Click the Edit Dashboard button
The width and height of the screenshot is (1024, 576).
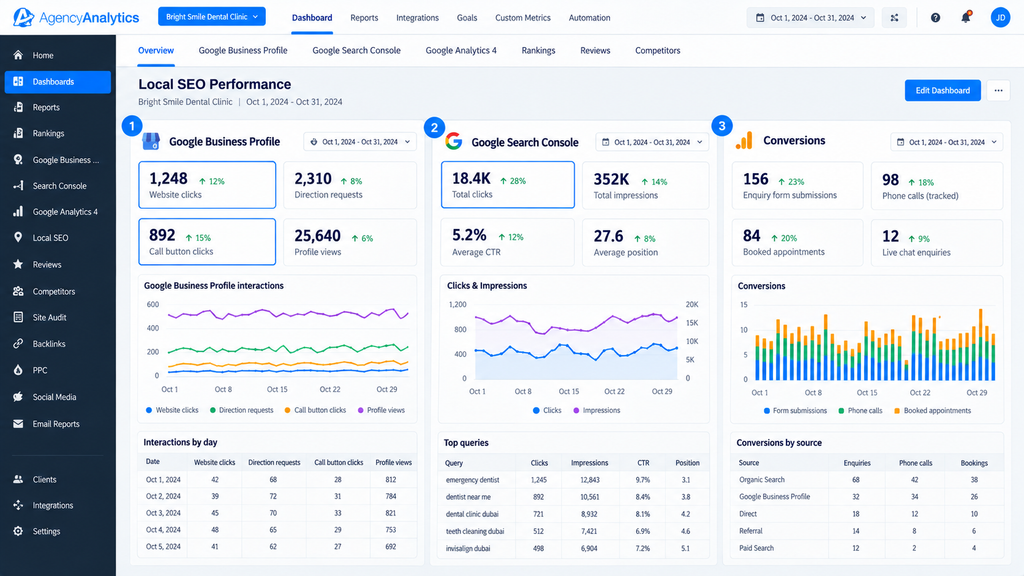click(942, 90)
